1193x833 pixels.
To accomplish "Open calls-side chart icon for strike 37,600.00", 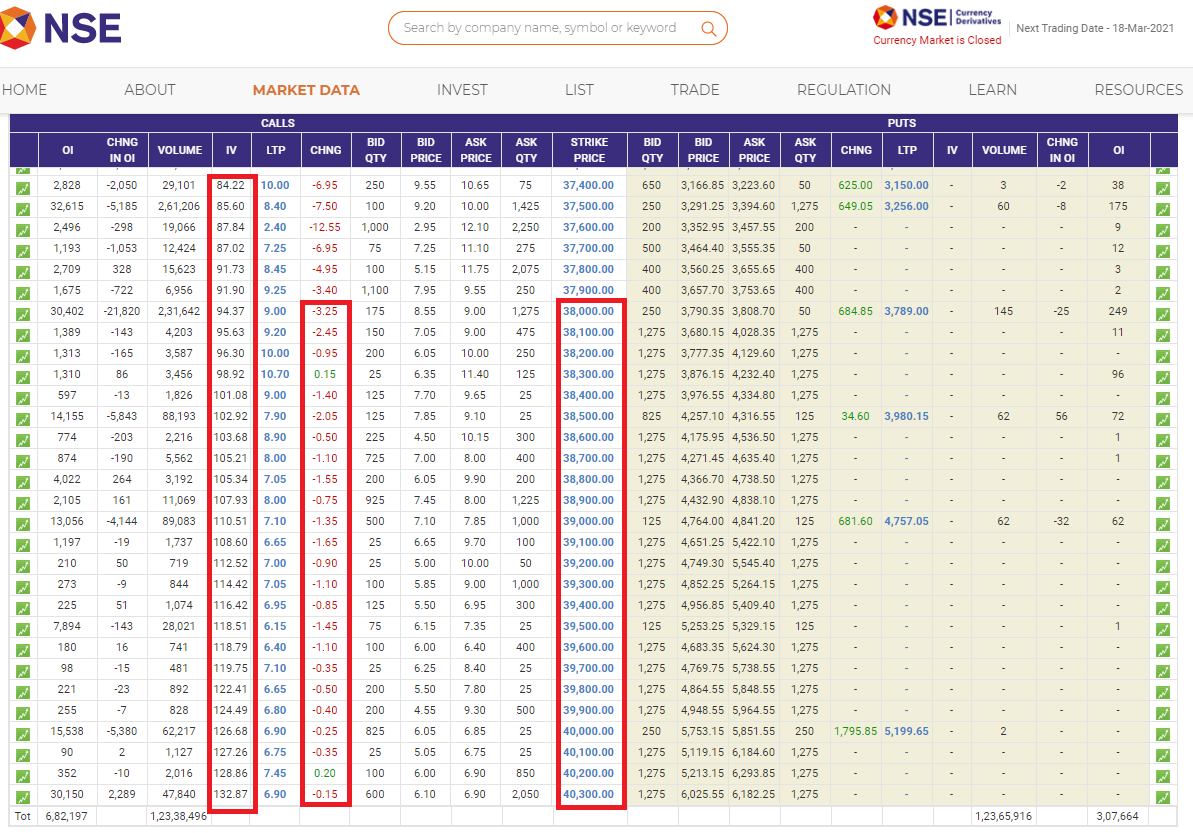I will point(23,230).
